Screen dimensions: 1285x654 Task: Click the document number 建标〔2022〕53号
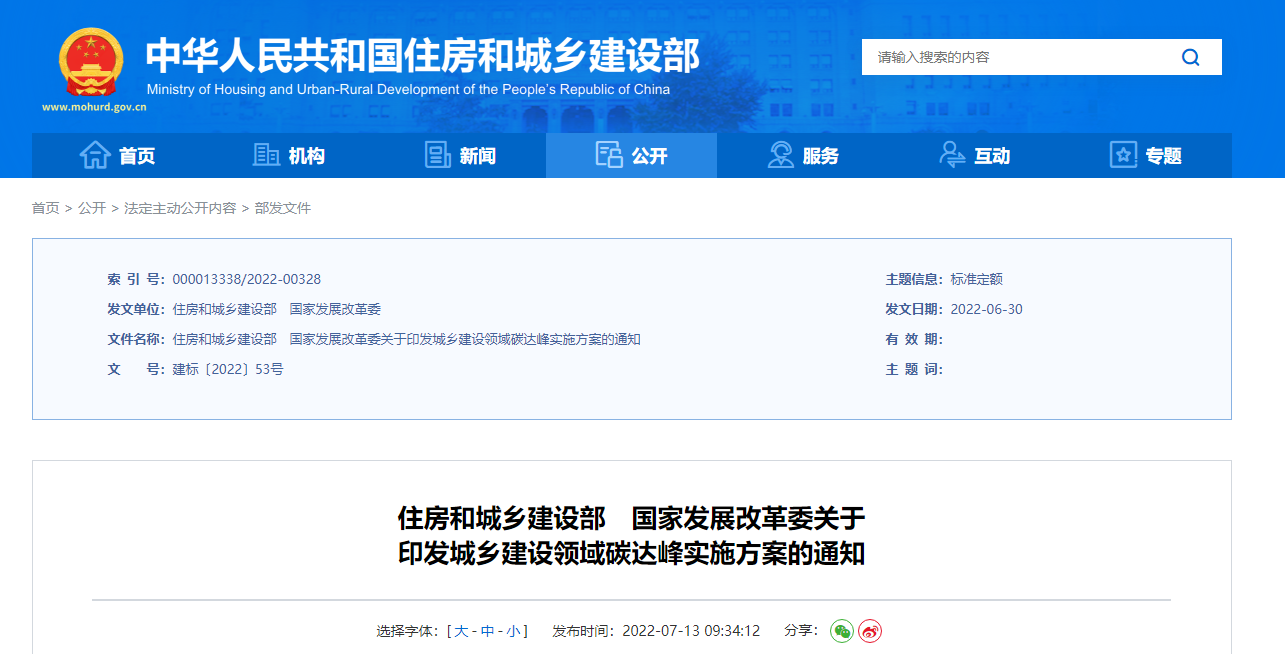[228, 369]
